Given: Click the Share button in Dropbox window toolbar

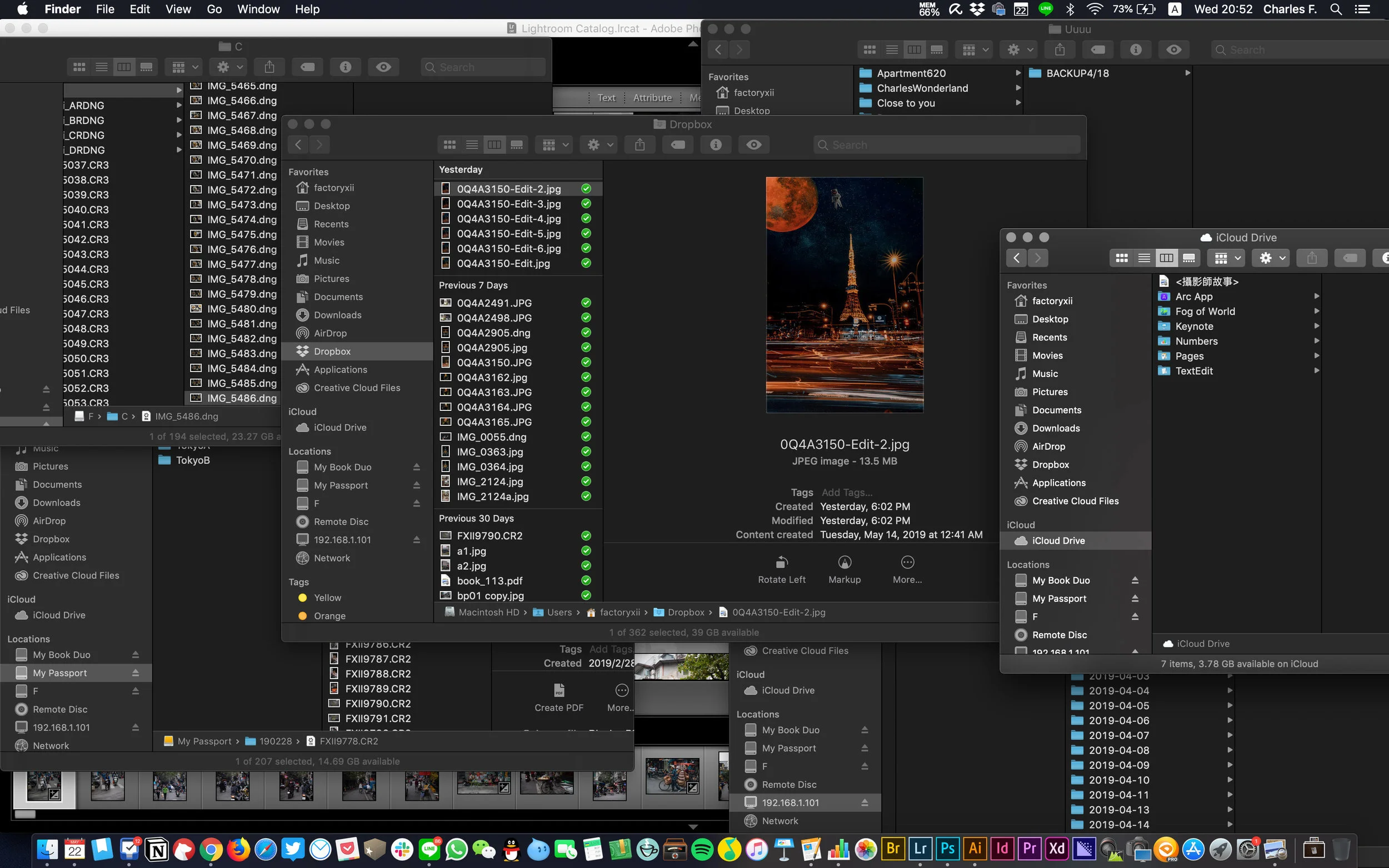Looking at the screenshot, I should pyautogui.click(x=639, y=144).
